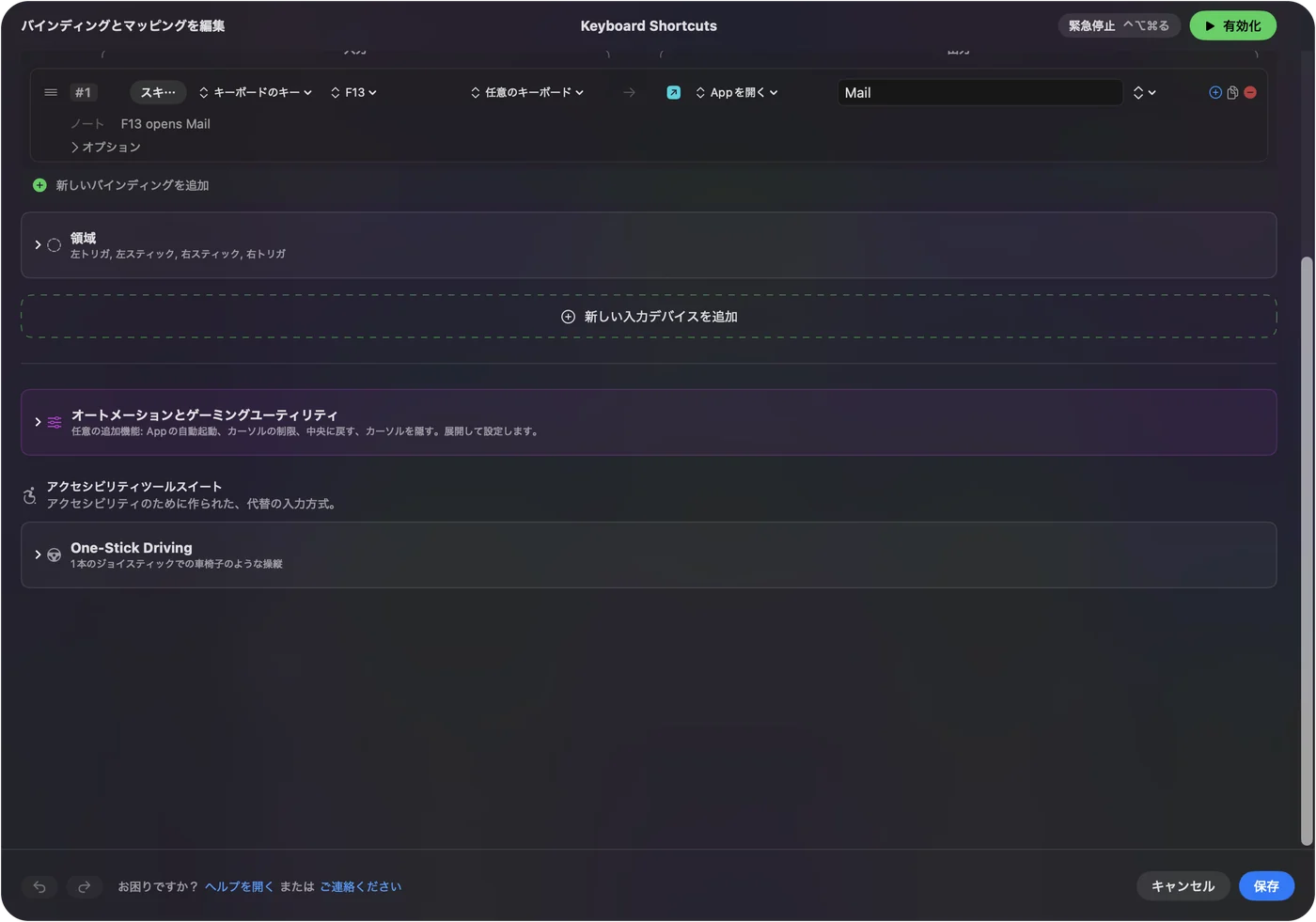Viewport: 1316px width, 922px height.
Task: Remove binding #1 with the red minus icon
Action: coord(1250,92)
